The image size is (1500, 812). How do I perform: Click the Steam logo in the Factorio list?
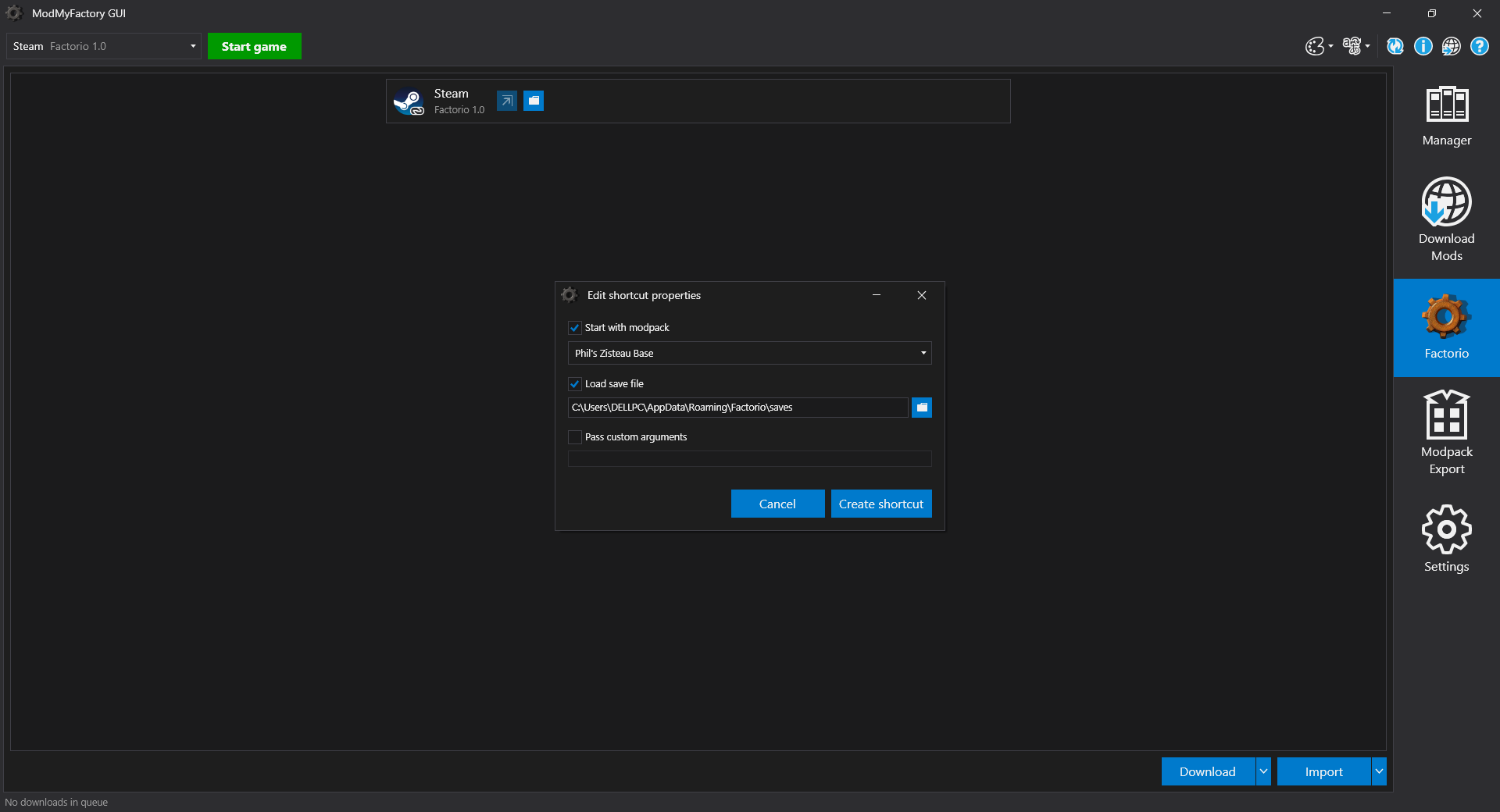point(409,101)
